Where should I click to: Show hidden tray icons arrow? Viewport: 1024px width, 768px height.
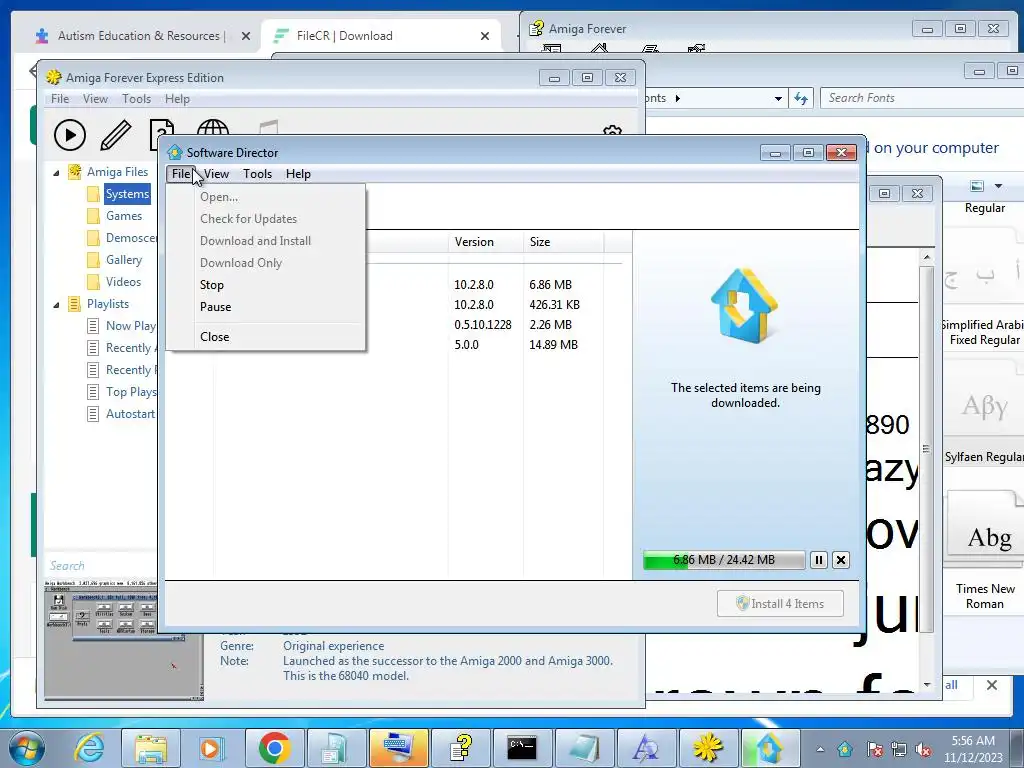(x=820, y=749)
